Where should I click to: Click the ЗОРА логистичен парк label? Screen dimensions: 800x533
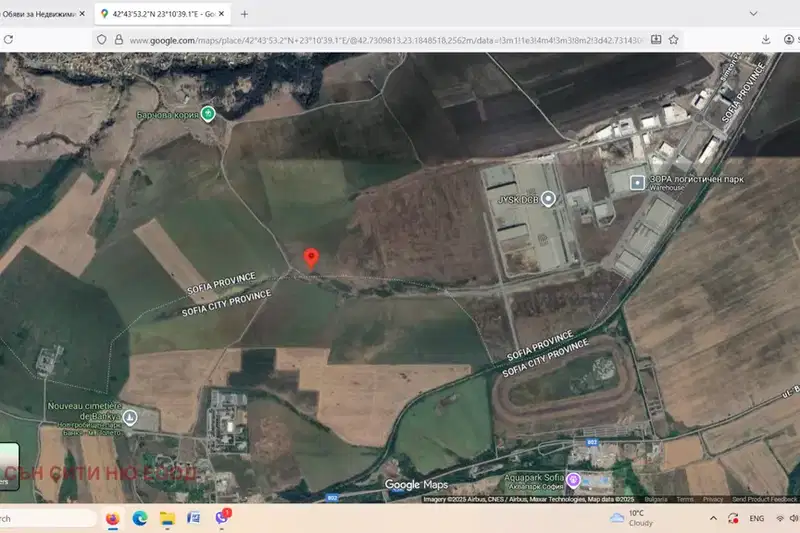[696, 179]
